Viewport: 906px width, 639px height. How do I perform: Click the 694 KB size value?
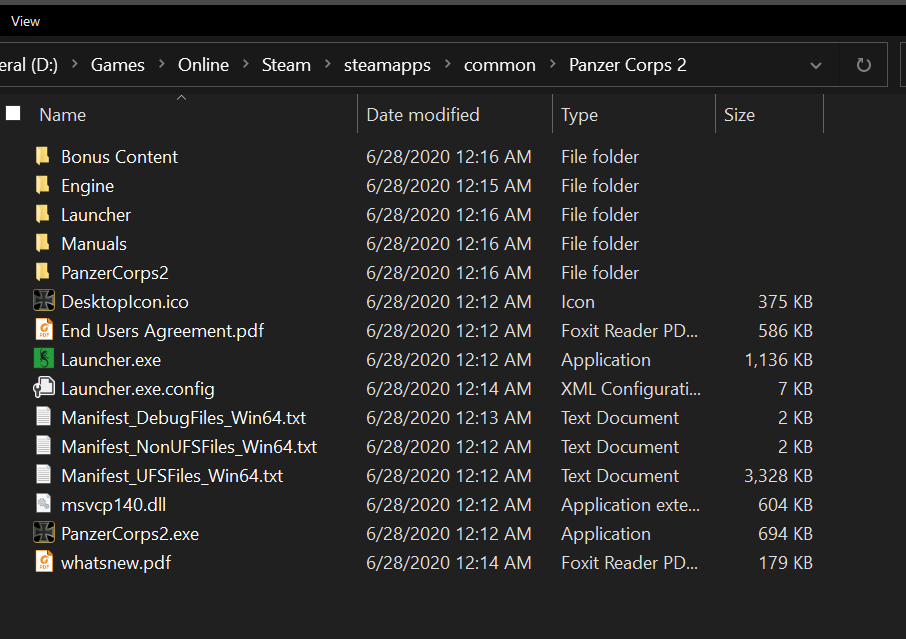(x=785, y=533)
